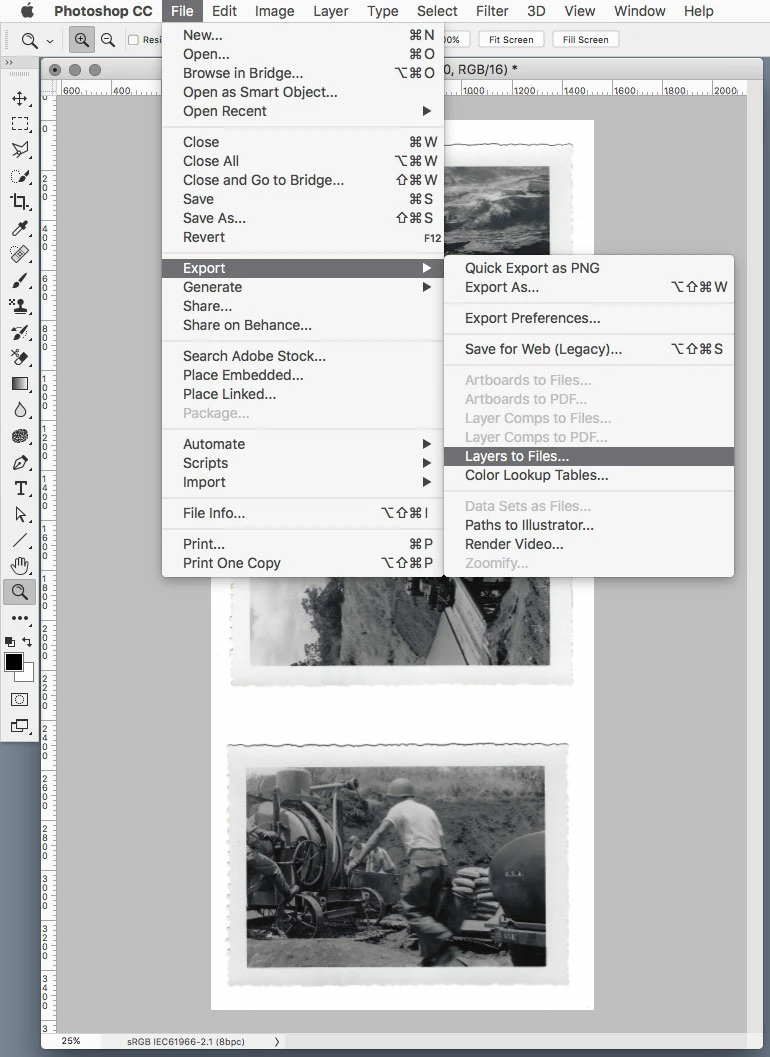Expand the Automate submenu
770x1057 pixels.
tap(303, 444)
